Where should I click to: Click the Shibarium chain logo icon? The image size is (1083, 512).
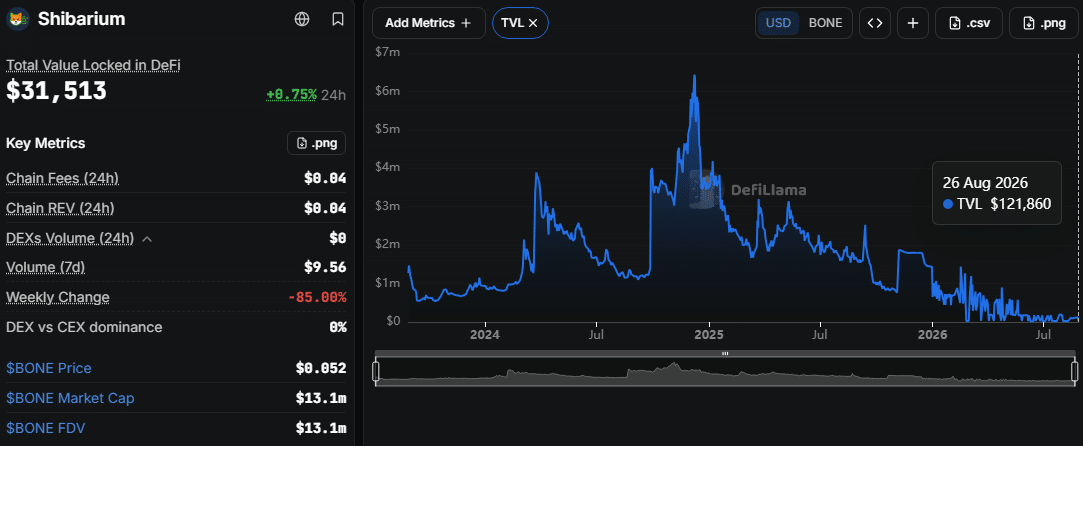point(17,19)
